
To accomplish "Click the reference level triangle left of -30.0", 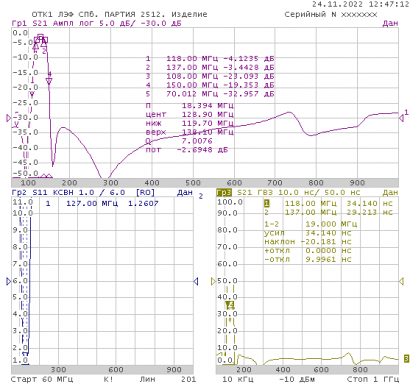I will (9, 118).
